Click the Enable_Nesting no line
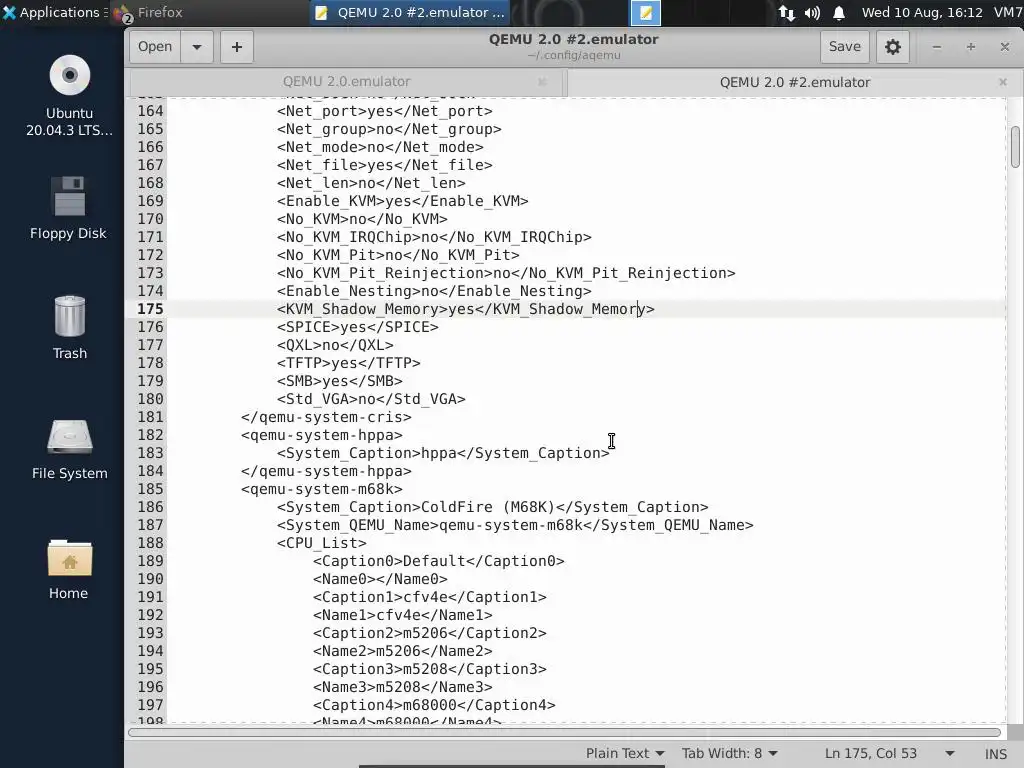This screenshot has width=1024, height=768. coord(434,291)
